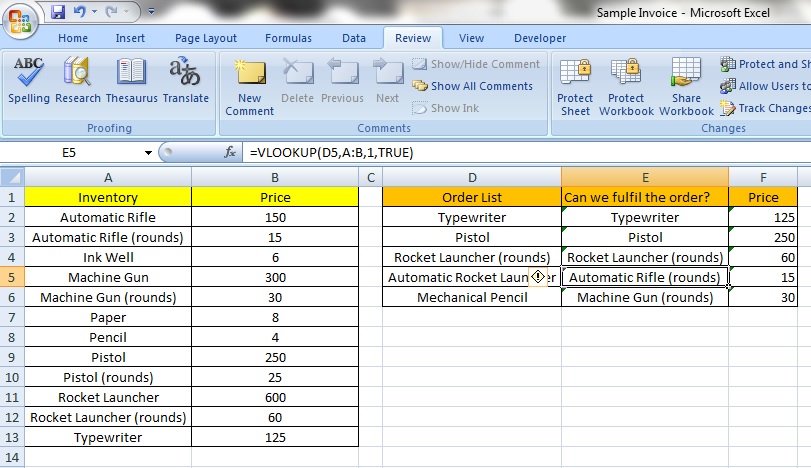Click inside the formula bar VLOOKUP text
The image size is (811, 468).
pos(331,153)
